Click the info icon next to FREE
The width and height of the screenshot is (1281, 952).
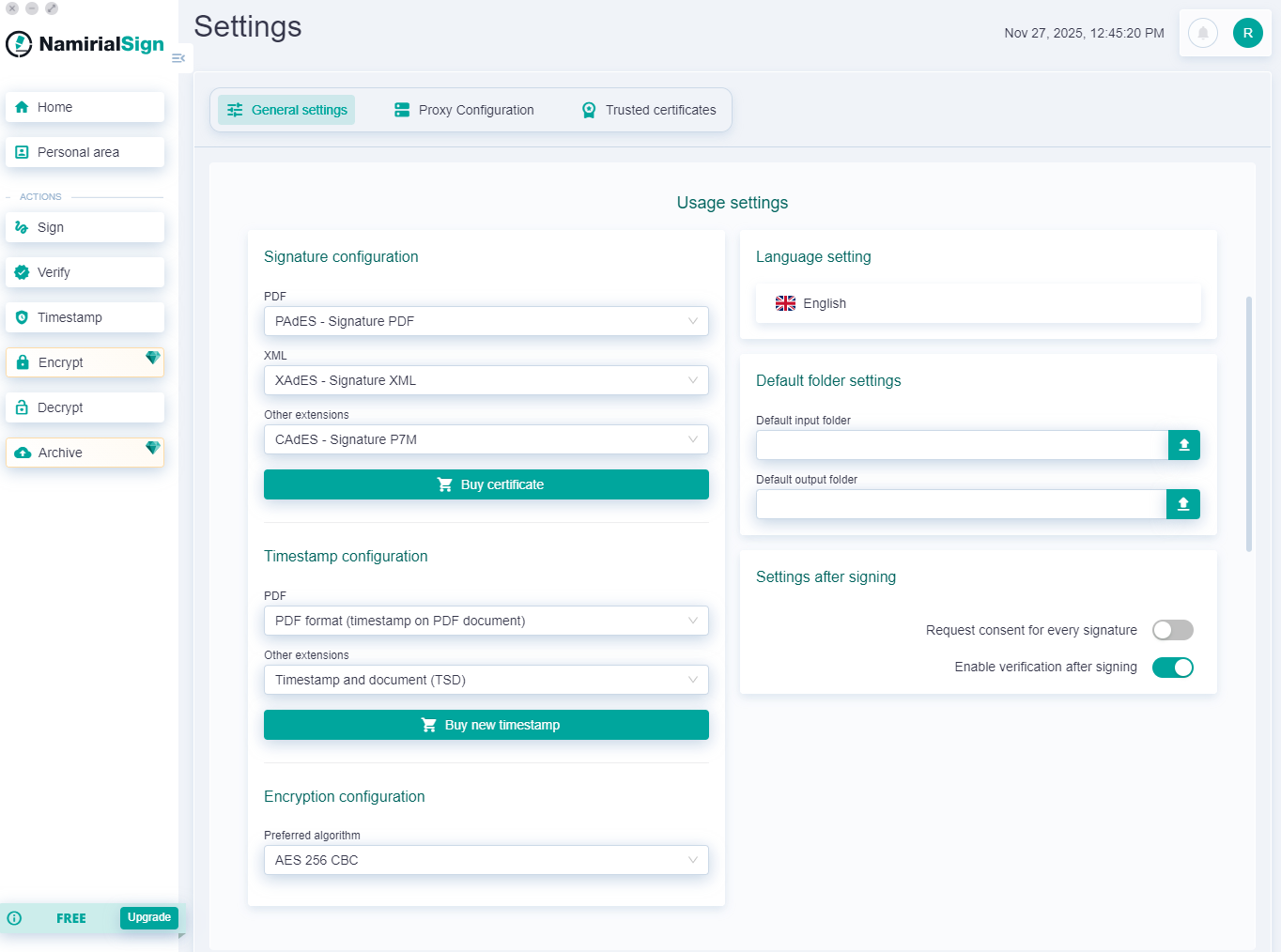coord(14,918)
